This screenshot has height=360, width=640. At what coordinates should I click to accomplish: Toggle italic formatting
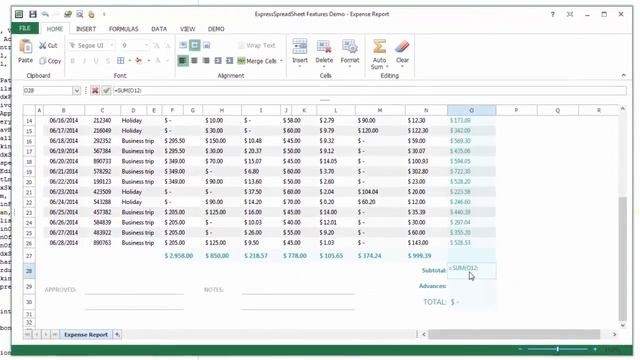point(84,61)
